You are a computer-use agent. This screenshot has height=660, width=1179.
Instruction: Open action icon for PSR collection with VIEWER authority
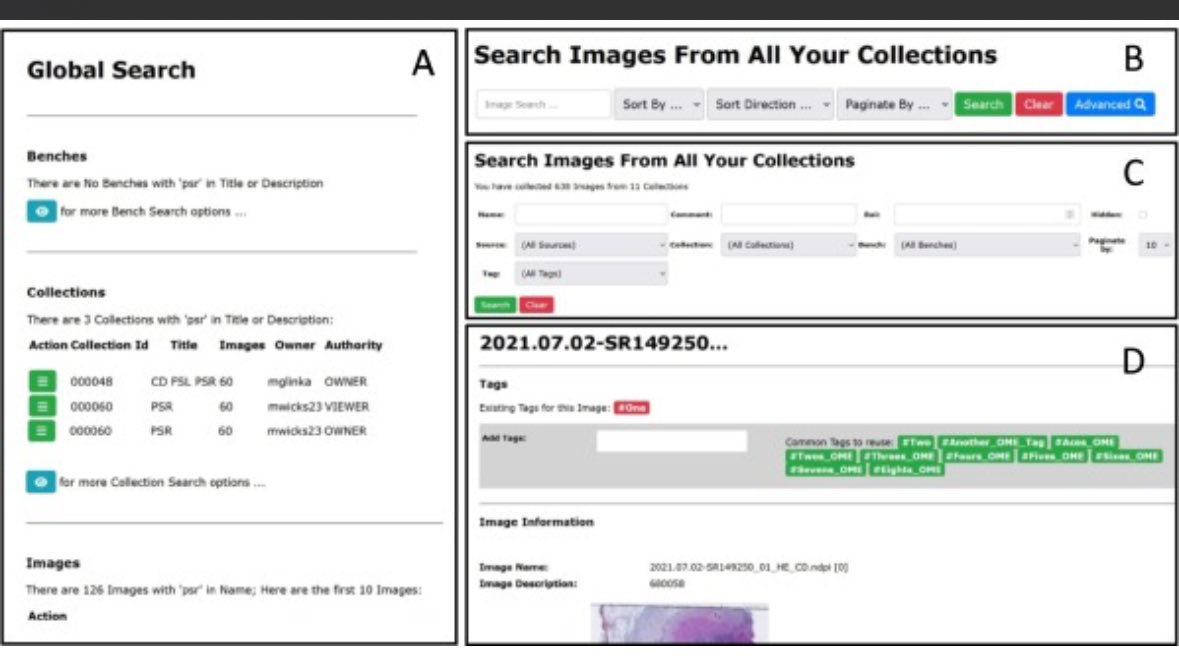coord(42,406)
